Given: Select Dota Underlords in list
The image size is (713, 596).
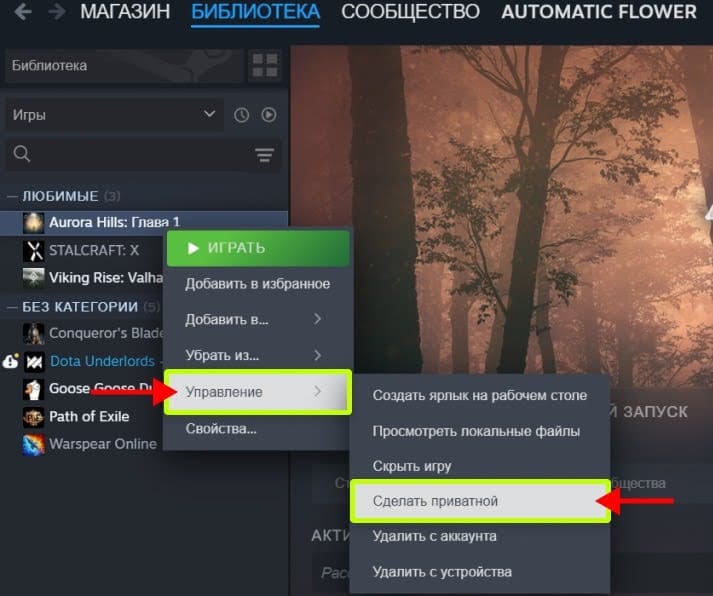Looking at the screenshot, I should (x=102, y=361).
